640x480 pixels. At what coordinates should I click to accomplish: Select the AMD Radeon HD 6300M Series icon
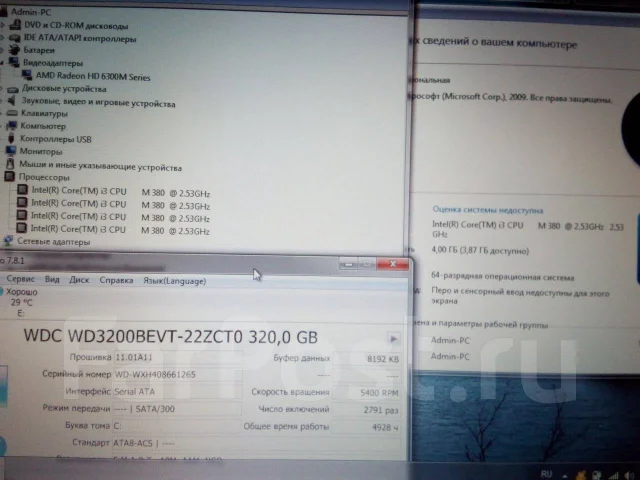27,75
